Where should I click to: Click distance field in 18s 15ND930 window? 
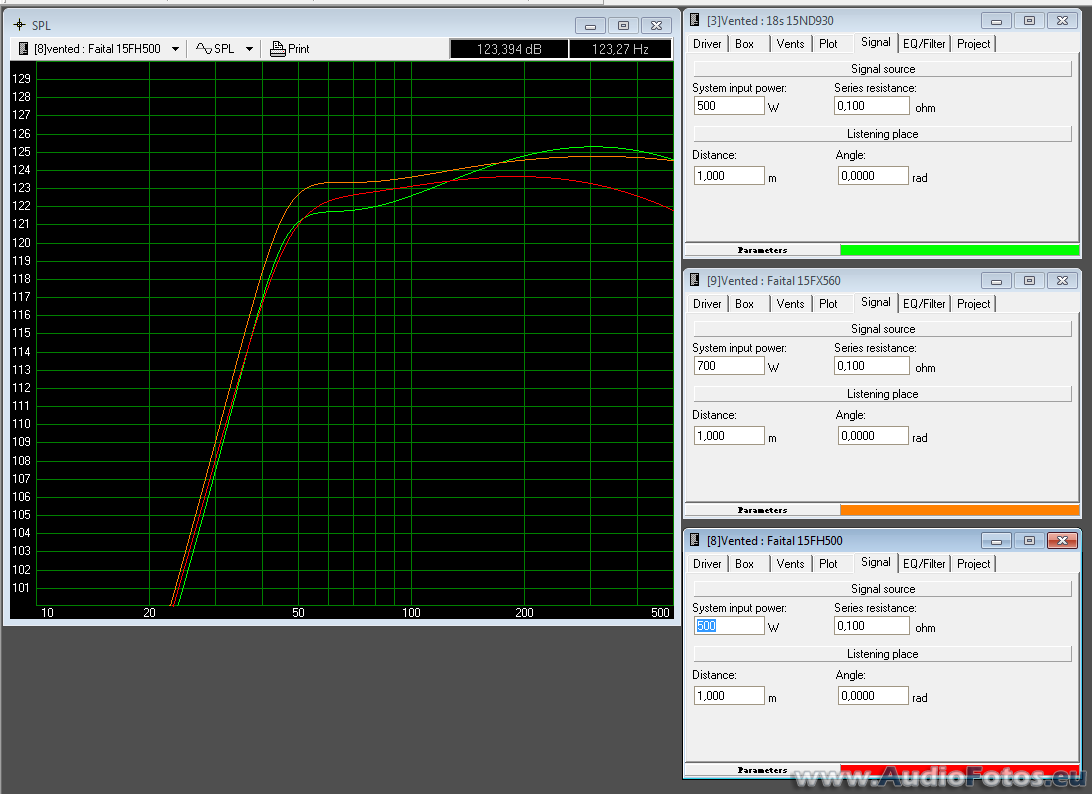pyautogui.click(x=729, y=176)
